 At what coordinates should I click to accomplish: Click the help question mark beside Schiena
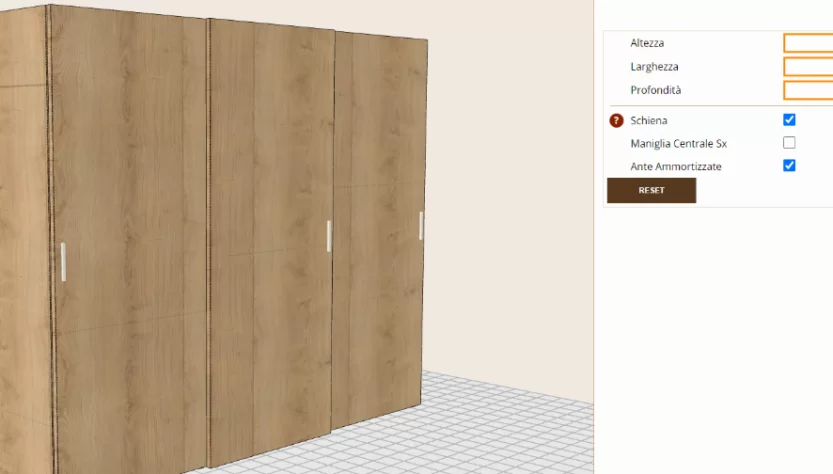click(x=616, y=121)
